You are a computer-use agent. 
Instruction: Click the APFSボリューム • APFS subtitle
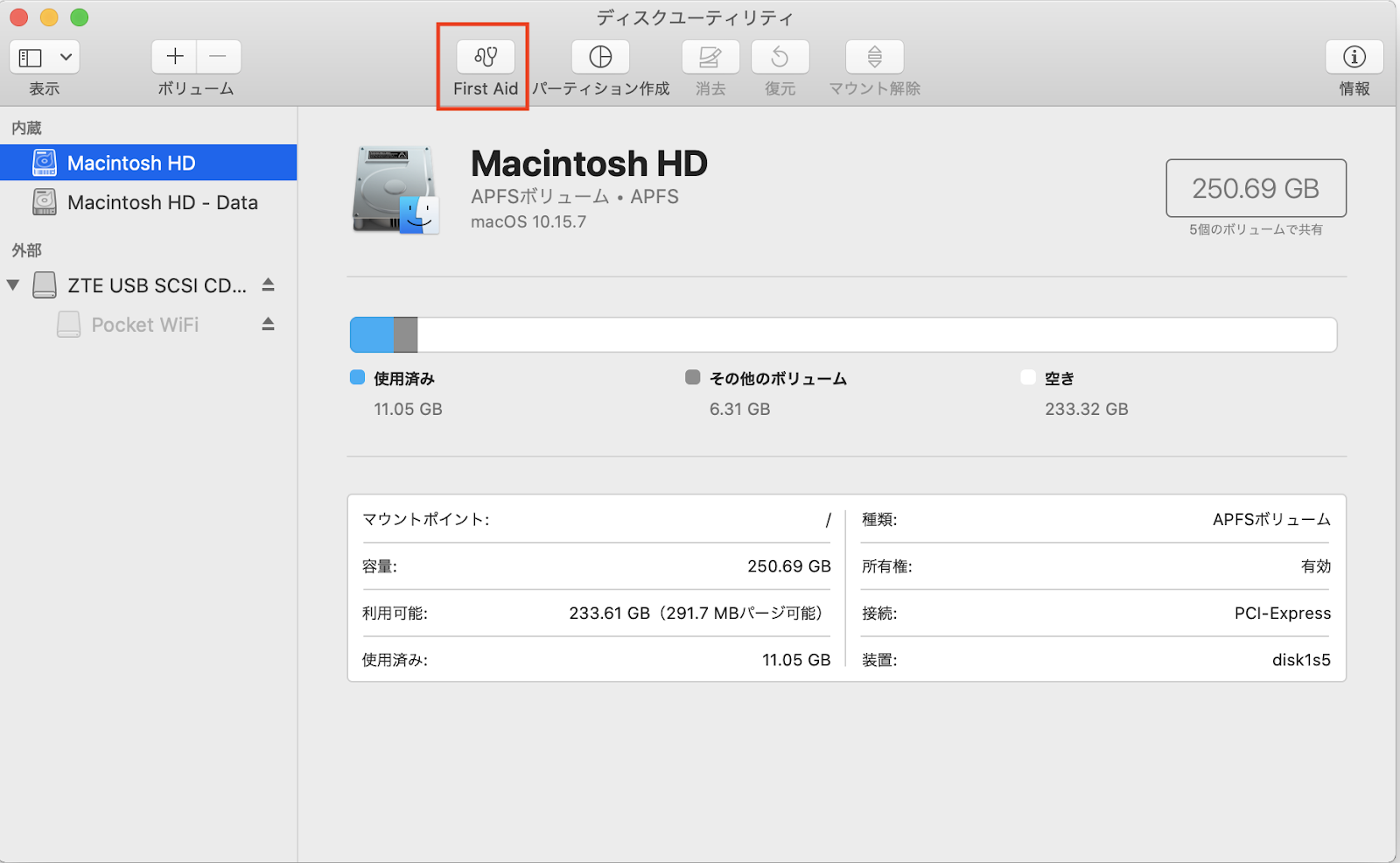click(x=575, y=196)
